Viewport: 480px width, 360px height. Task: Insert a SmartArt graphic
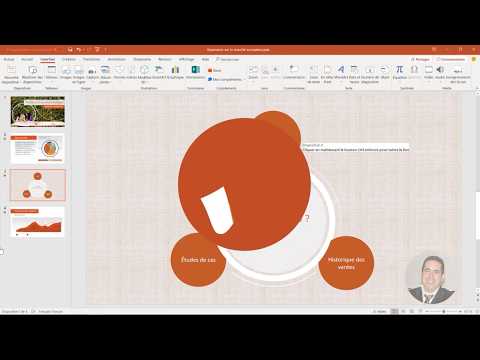click(159, 73)
